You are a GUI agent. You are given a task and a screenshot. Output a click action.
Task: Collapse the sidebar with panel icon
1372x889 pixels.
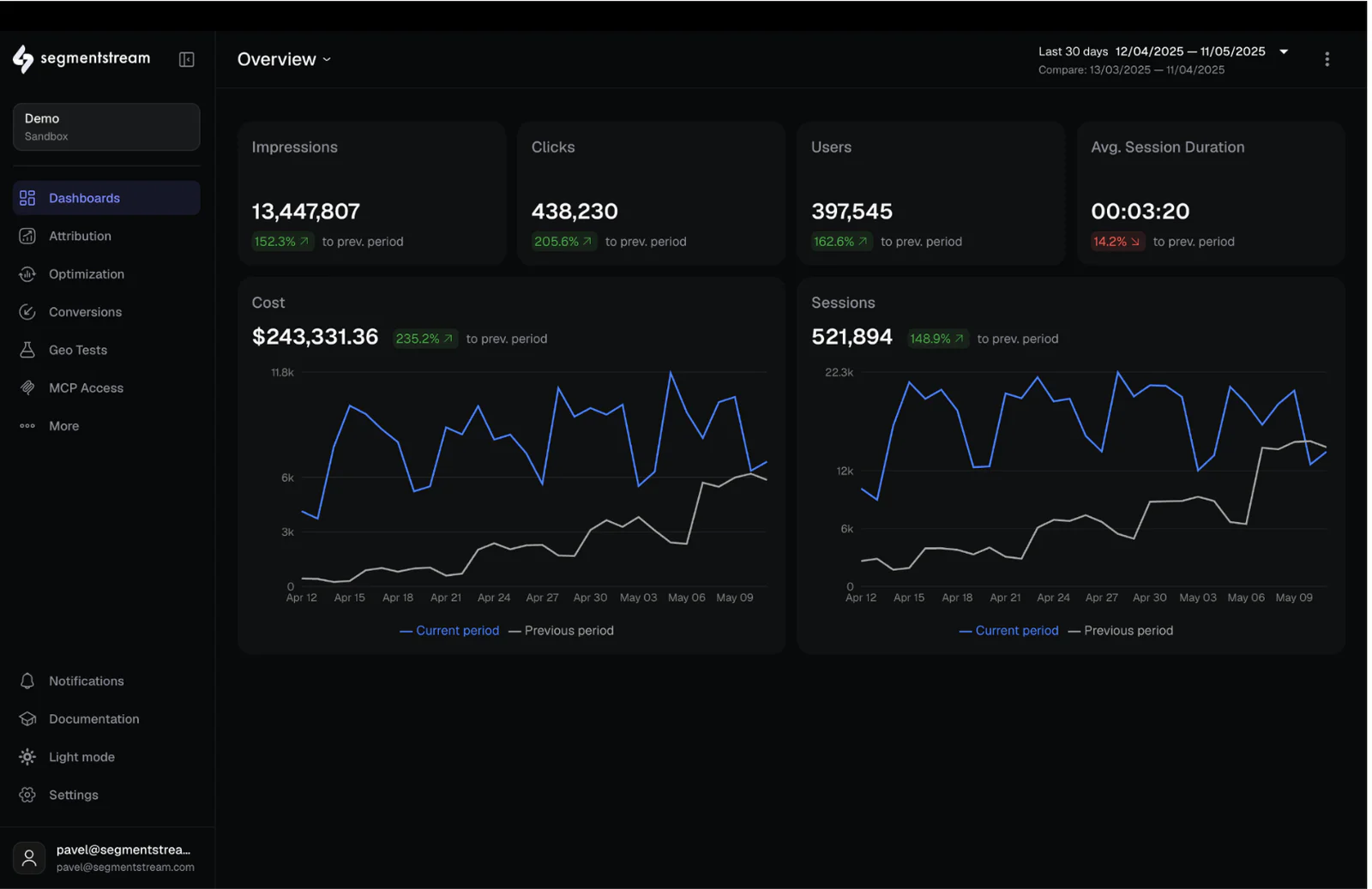[x=186, y=59]
